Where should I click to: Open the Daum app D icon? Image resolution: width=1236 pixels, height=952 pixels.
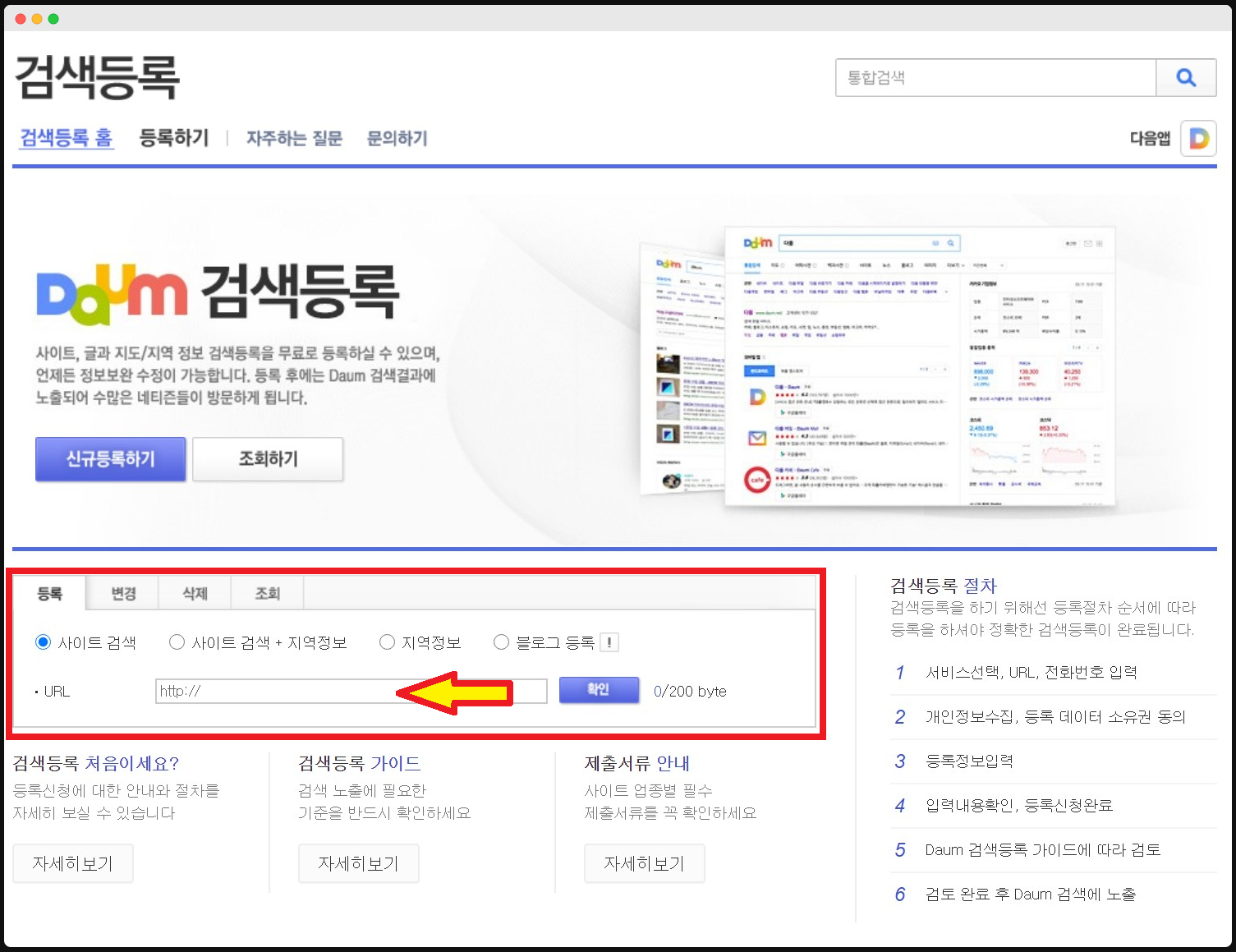tap(1198, 139)
